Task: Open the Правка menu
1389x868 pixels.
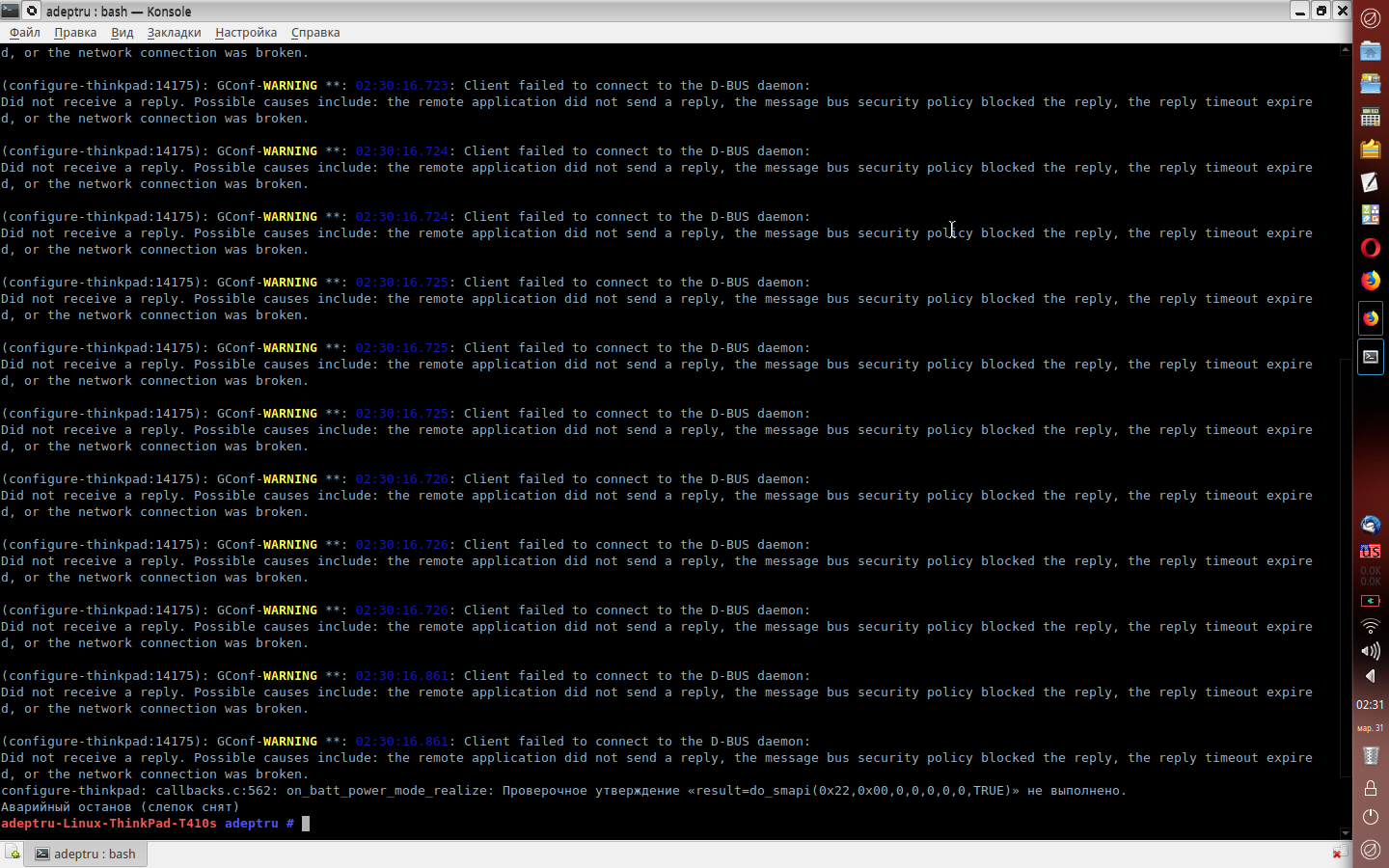Action: pyautogui.click(x=75, y=32)
